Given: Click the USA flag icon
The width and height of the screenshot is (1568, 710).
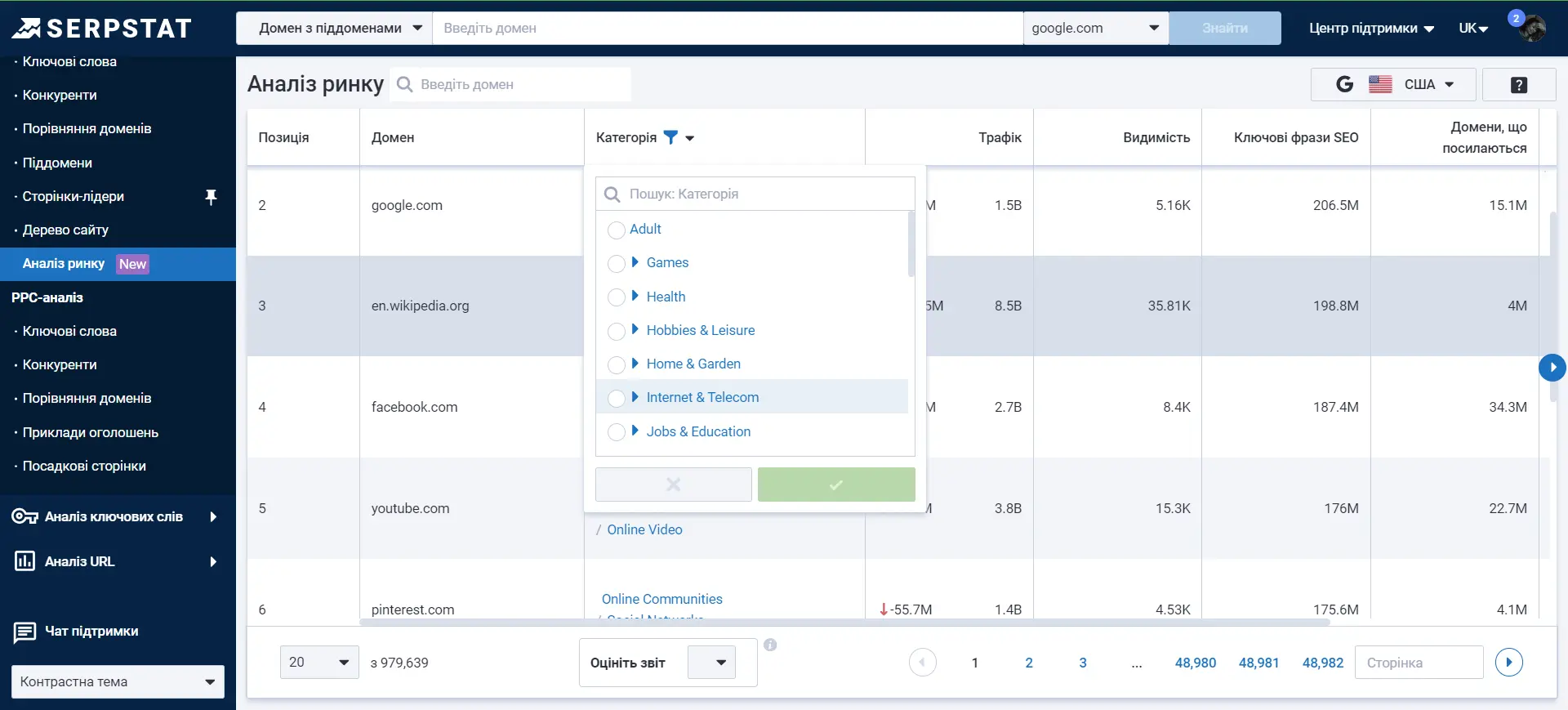Looking at the screenshot, I should tap(1380, 84).
